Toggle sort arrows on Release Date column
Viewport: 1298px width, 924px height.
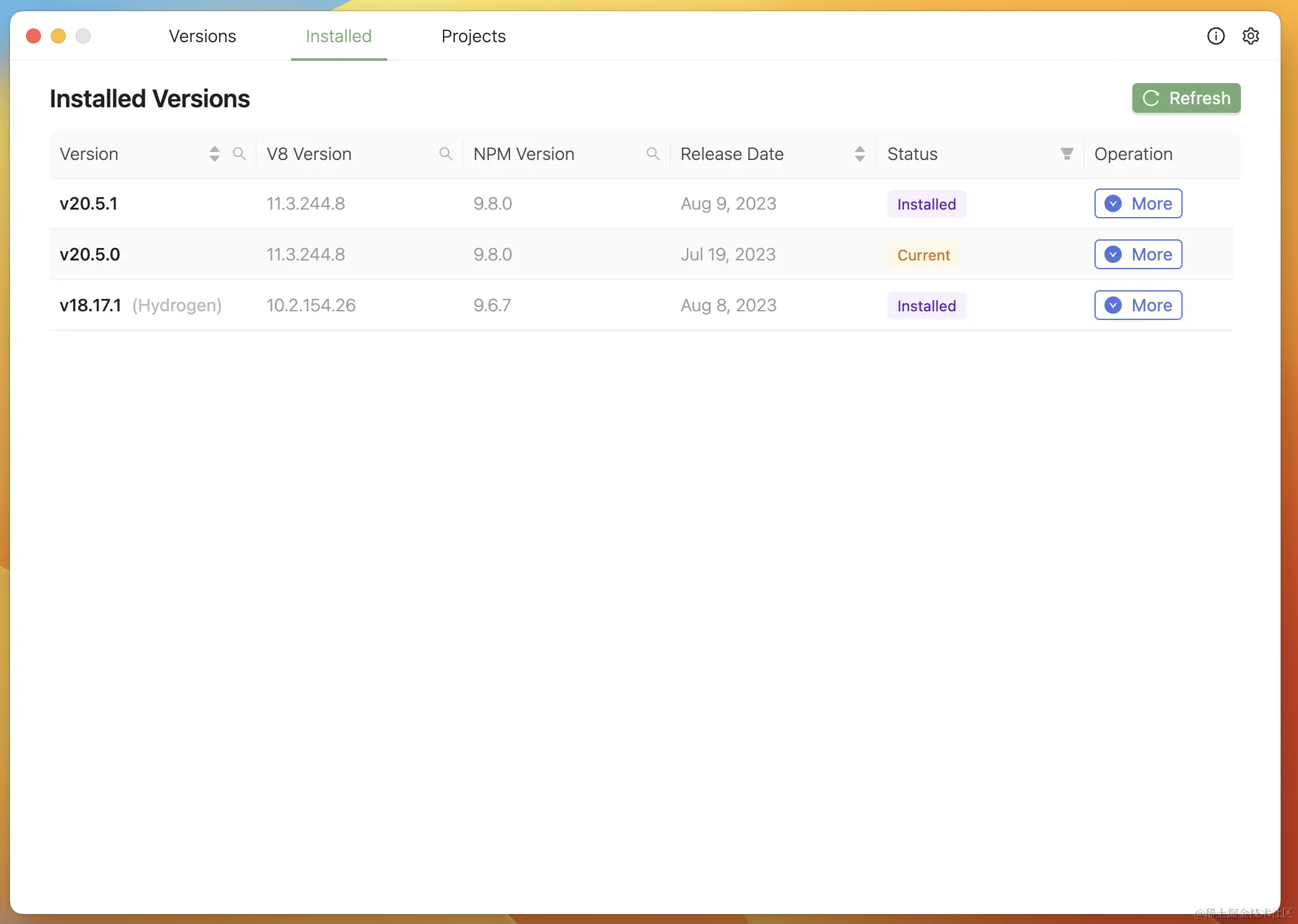pos(859,154)
